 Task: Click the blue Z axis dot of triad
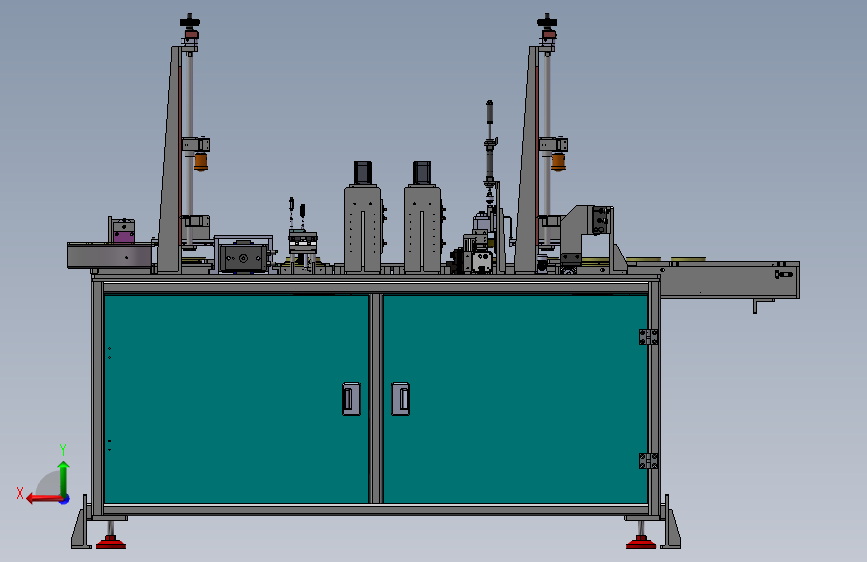(65, 500)
